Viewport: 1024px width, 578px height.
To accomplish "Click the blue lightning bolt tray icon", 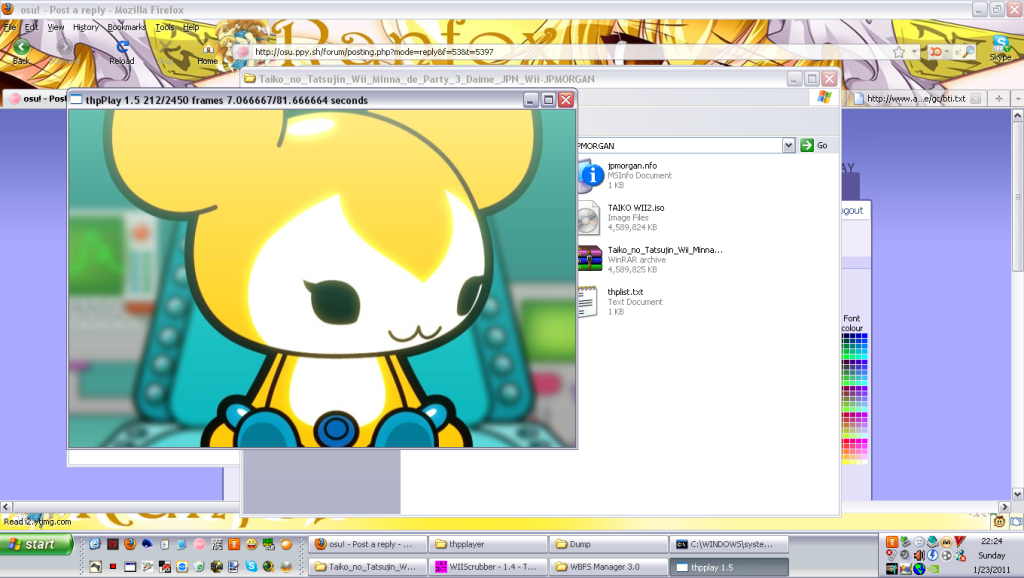I will [x=933, y=555].
